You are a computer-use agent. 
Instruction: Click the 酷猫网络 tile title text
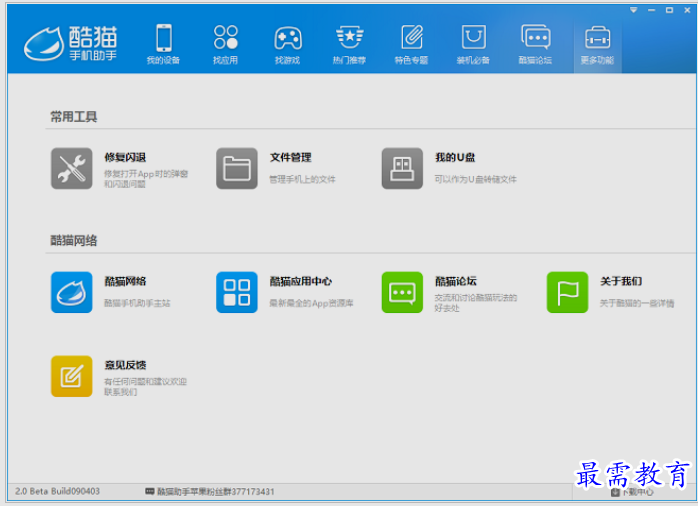point(125,281)
